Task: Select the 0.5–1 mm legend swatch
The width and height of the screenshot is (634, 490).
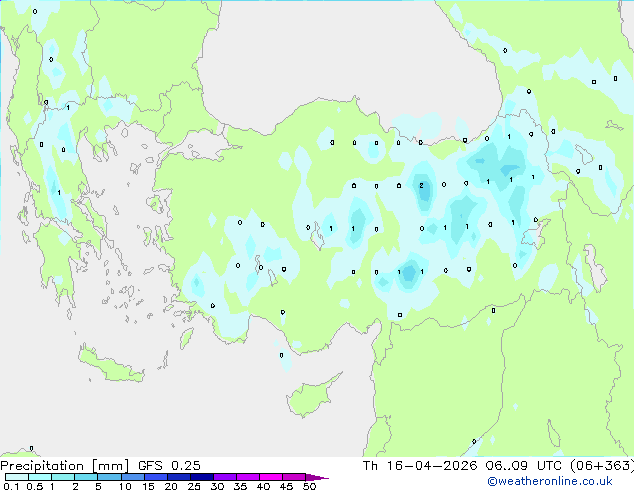Action: [x=40, y=477]
